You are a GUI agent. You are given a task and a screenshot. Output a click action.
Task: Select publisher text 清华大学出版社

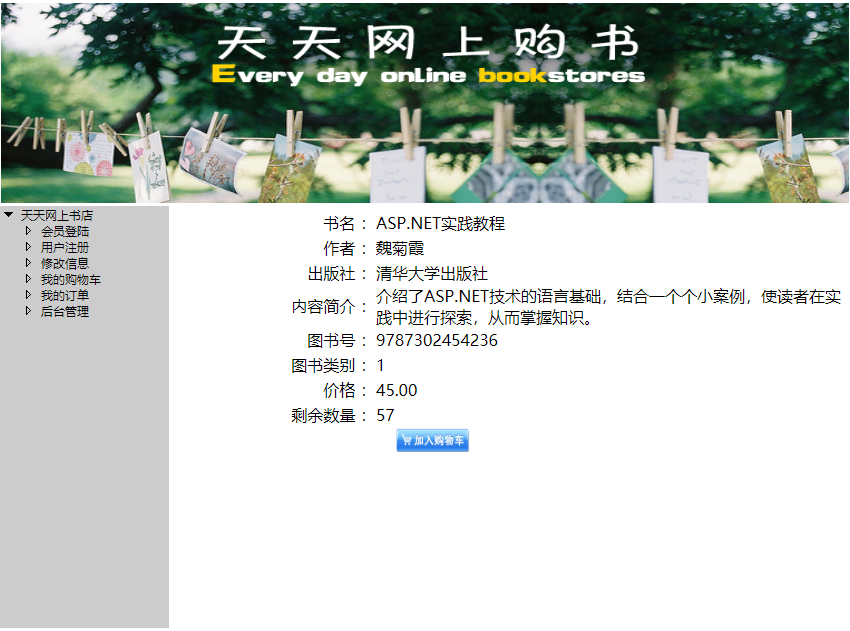click(x=432, y=274)
